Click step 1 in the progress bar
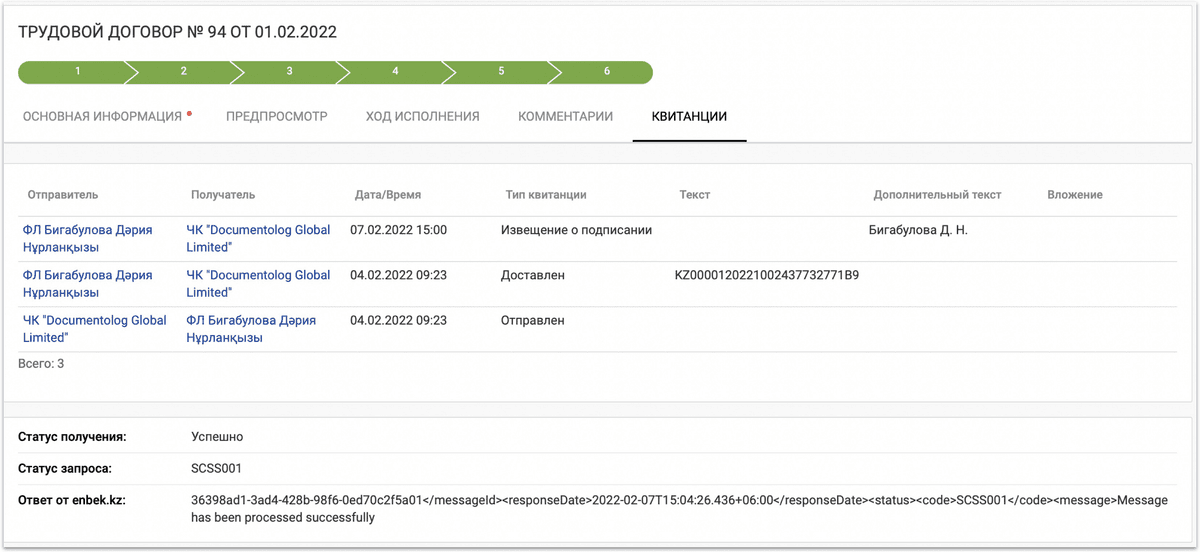This screenshot has height=552, width=1200. (x=77, y=72)
